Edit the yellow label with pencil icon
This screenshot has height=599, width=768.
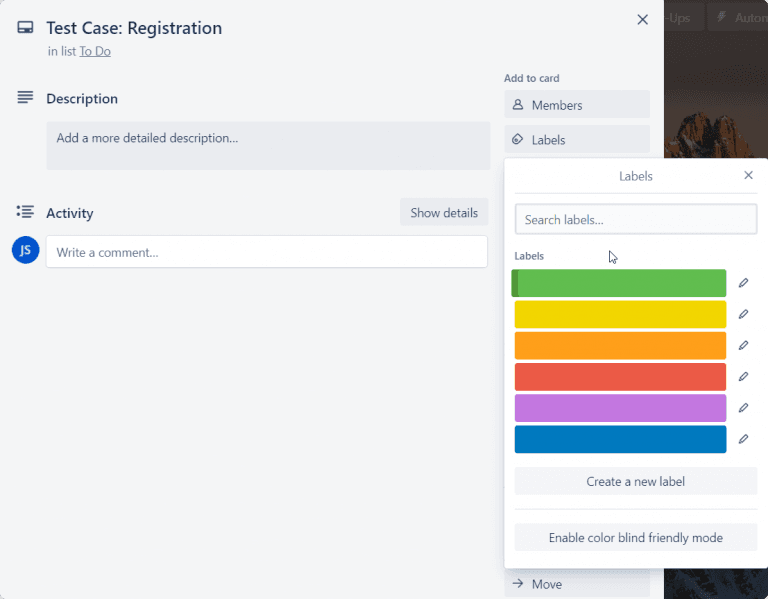coord(743,314)
